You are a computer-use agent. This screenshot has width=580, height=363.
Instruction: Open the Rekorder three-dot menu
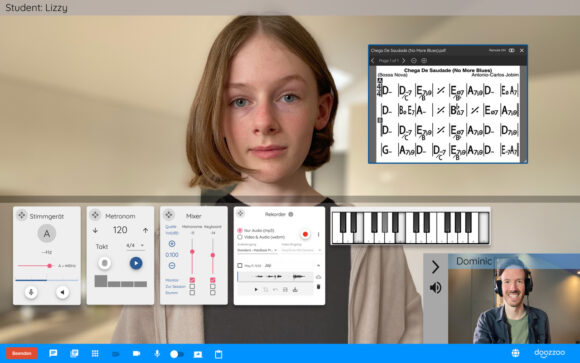(318, 234)
